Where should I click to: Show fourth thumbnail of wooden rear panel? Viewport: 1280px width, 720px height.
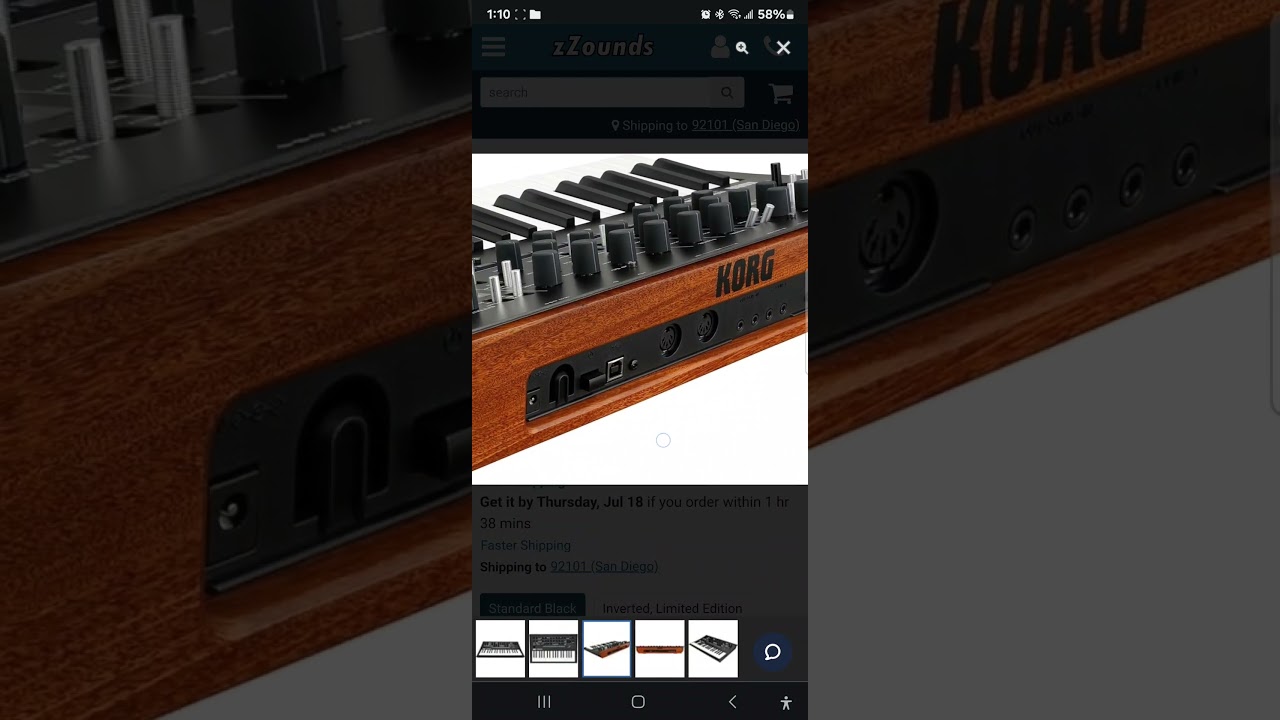pos(659,649)
